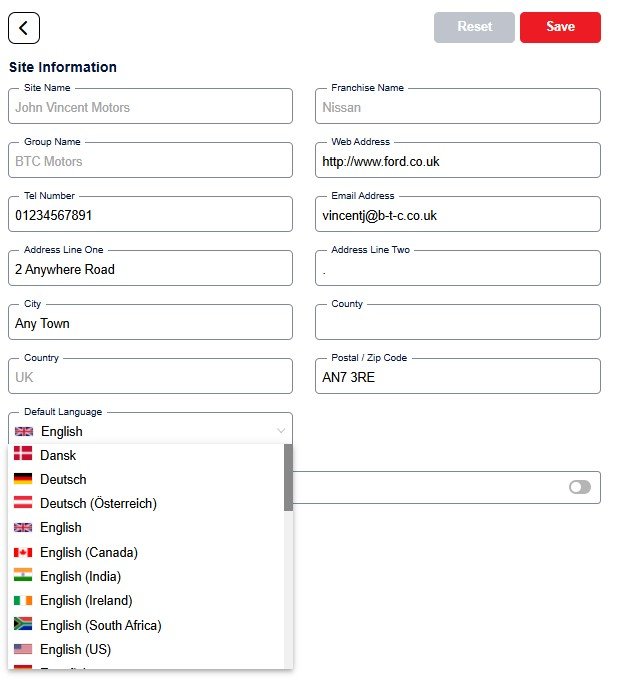Edit the Postal / Zip Code field
This screenshot has width=622, height=694.
coord(459,377)
